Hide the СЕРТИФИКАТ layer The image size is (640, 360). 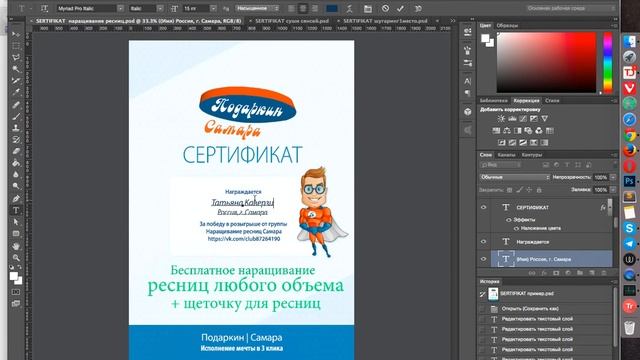[484, 207]
